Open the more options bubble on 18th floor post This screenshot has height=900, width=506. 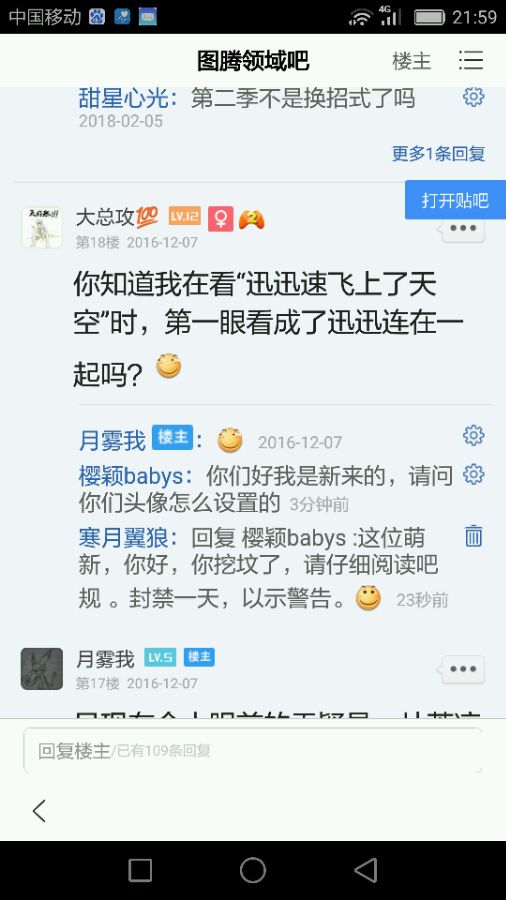[x=464, y=228]
